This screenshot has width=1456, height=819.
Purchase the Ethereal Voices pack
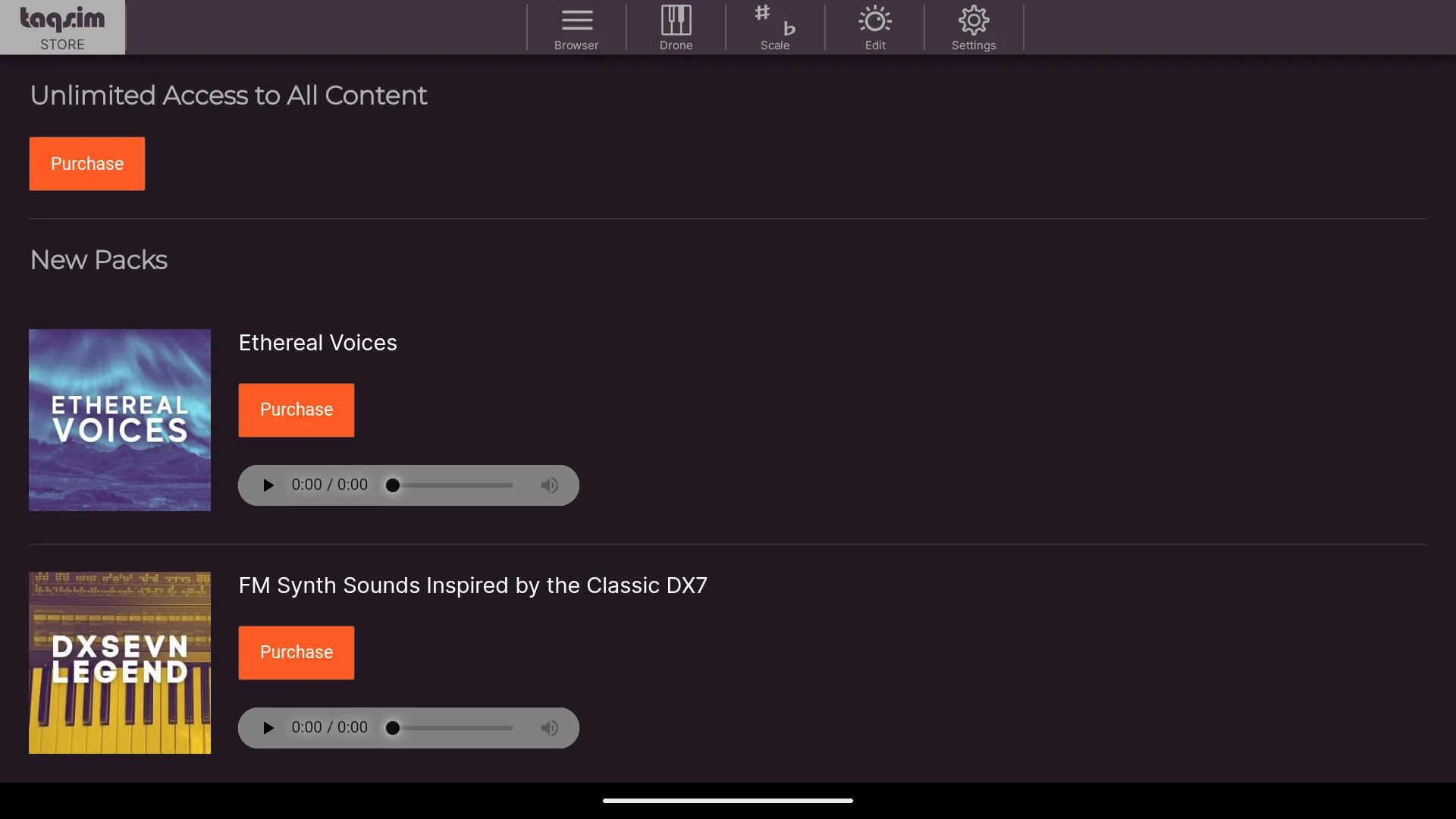297,410
